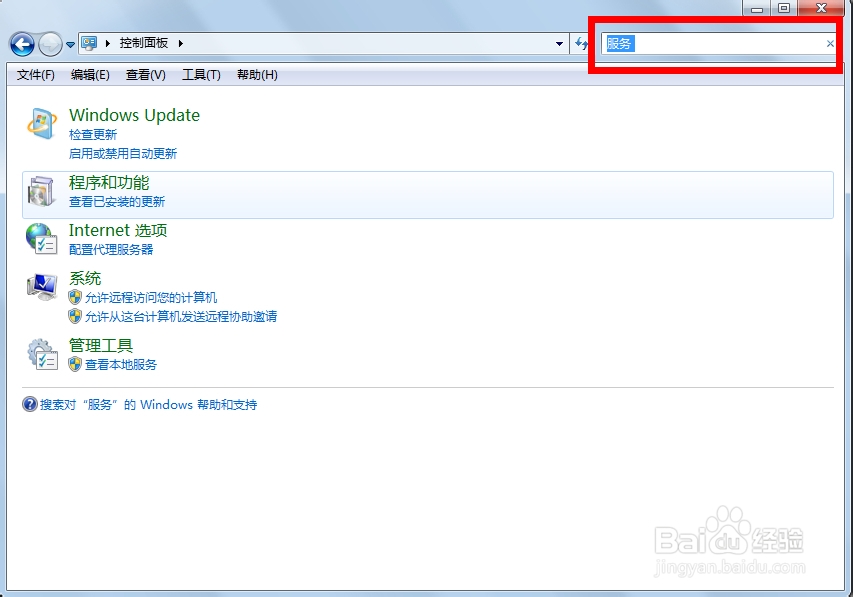Minimize the Control Panel window

757,8
